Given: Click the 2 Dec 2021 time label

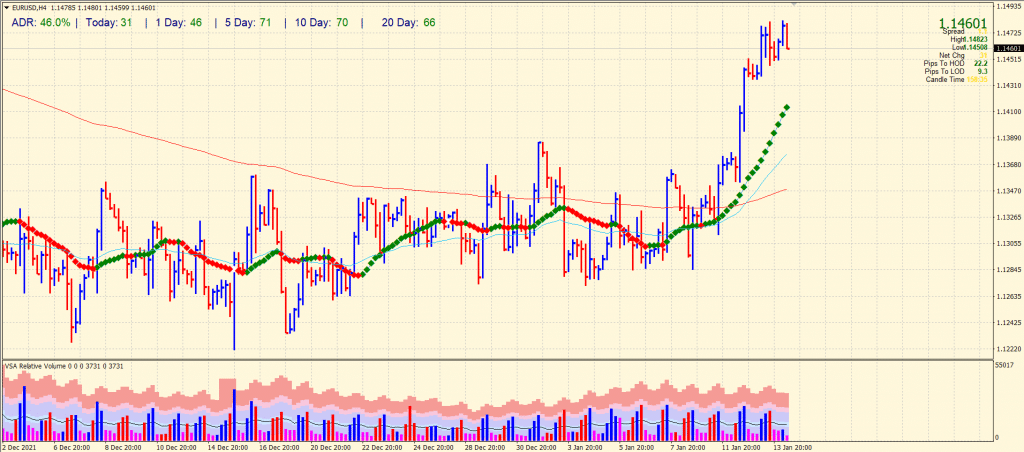Looking at the screenshot, I should point(18,448).
